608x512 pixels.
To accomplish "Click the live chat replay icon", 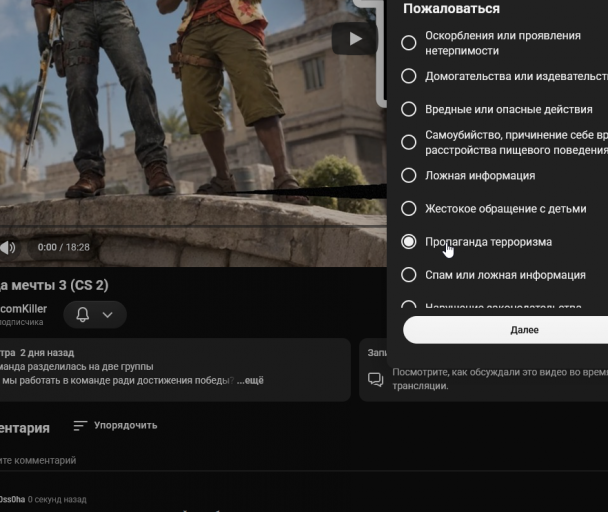I will click(375, 379).
